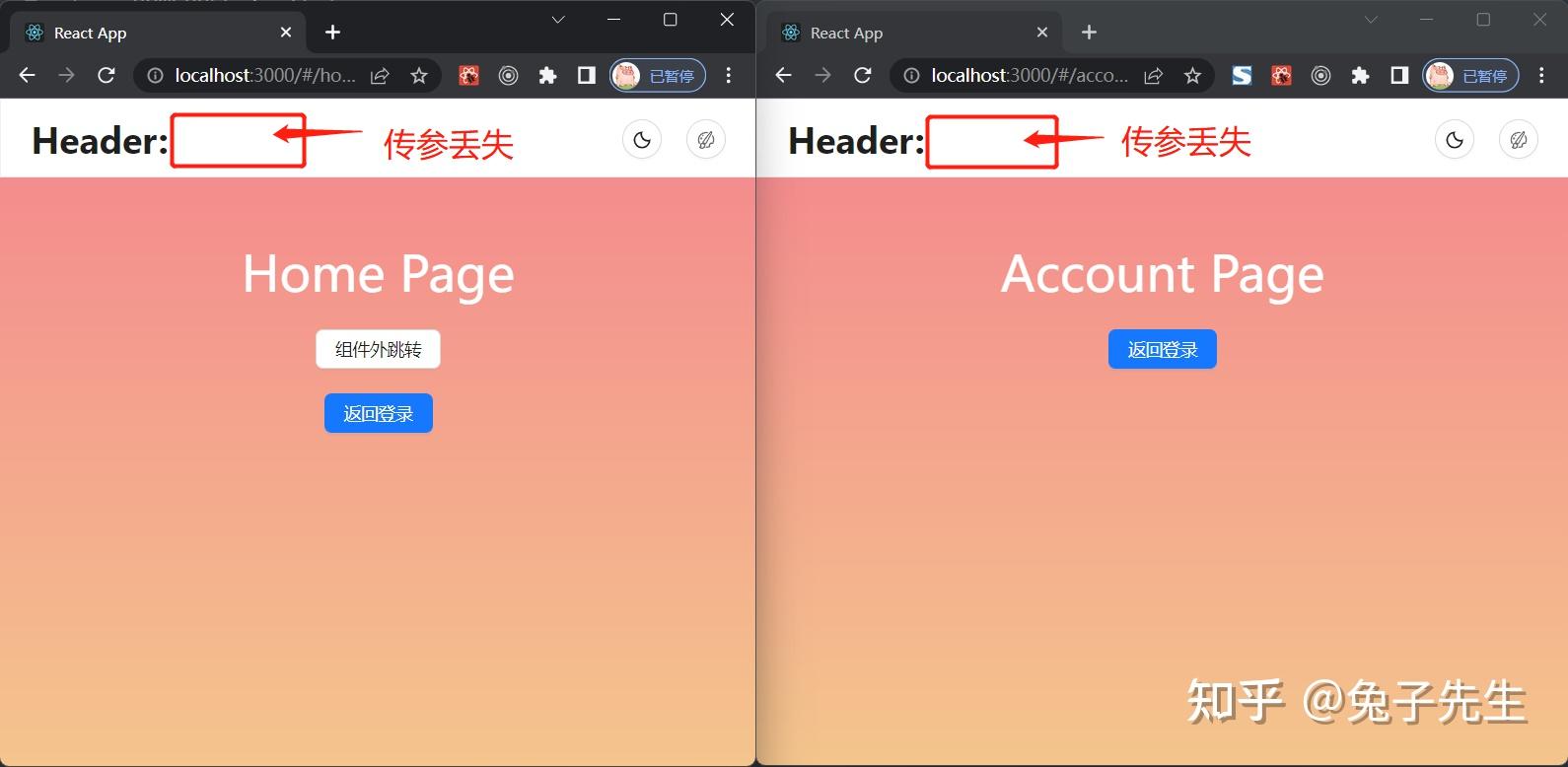Viewport: 1568px width, 767px height.
Task: Go forward in the Home Page browser window
Action: click(66, 76)
